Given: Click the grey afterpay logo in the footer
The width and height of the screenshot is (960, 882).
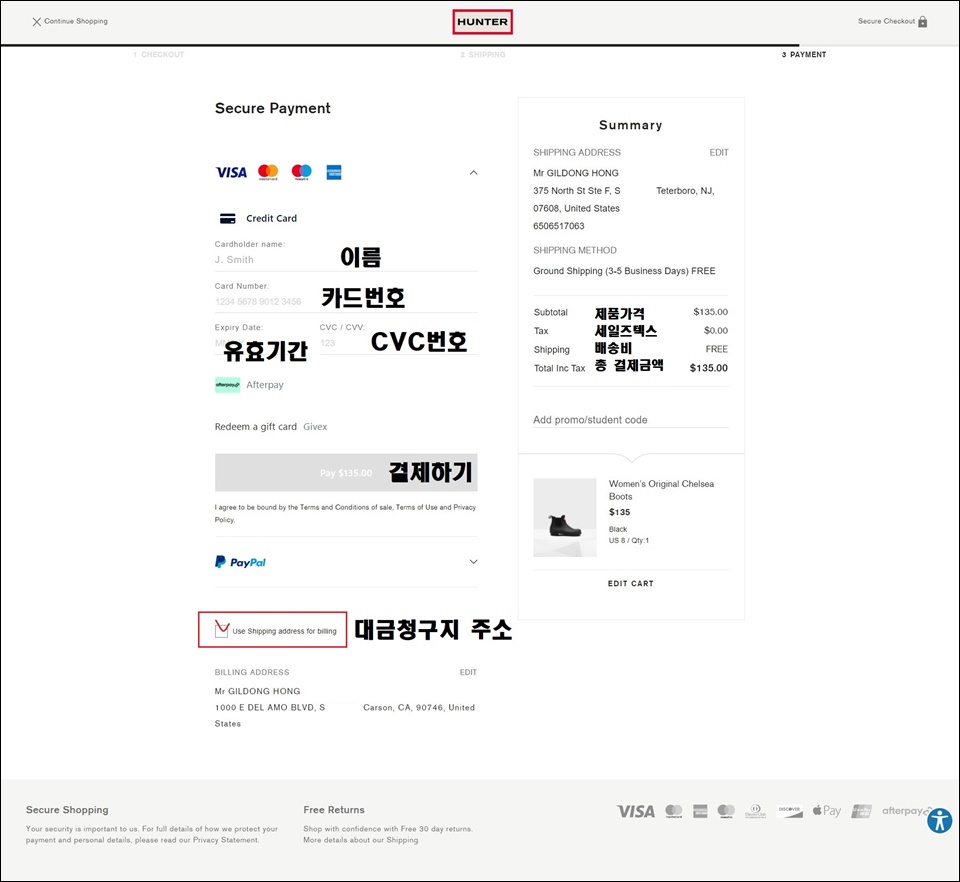Looking at the screenshot, I should coord(904,811).
